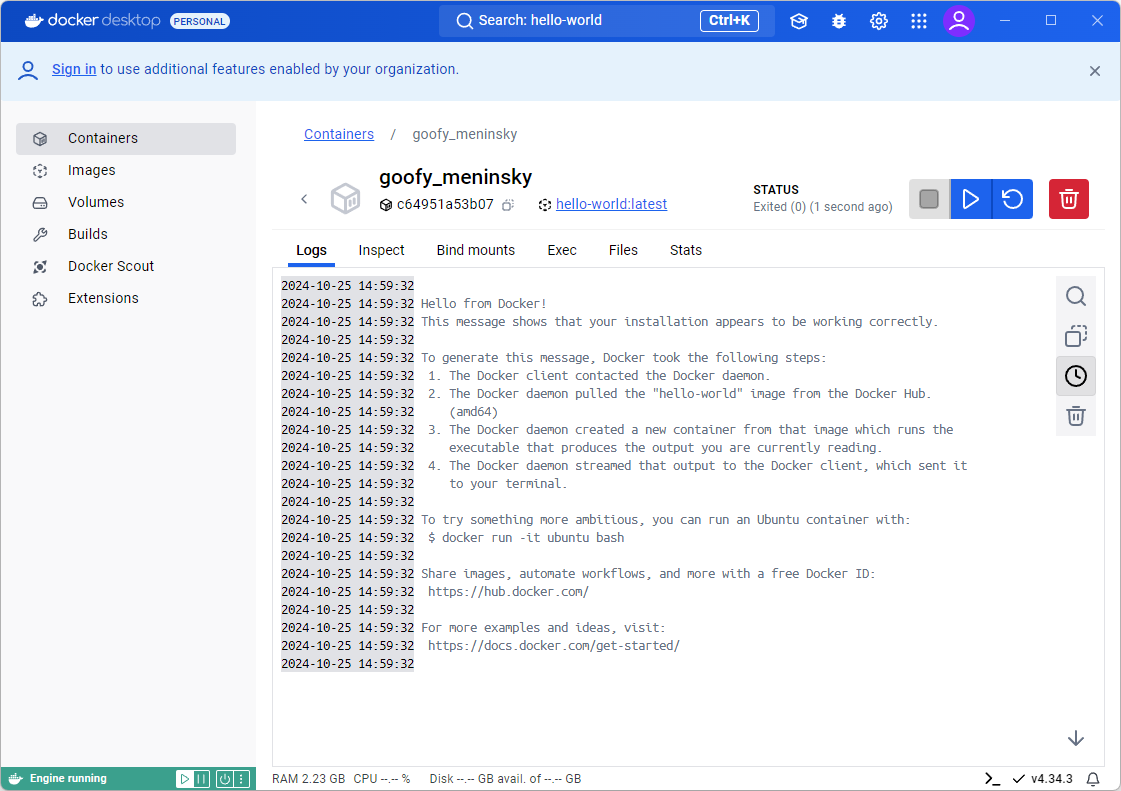Open Docker Scout in the sidebar

pyautogui.click(x=126, y=266)
